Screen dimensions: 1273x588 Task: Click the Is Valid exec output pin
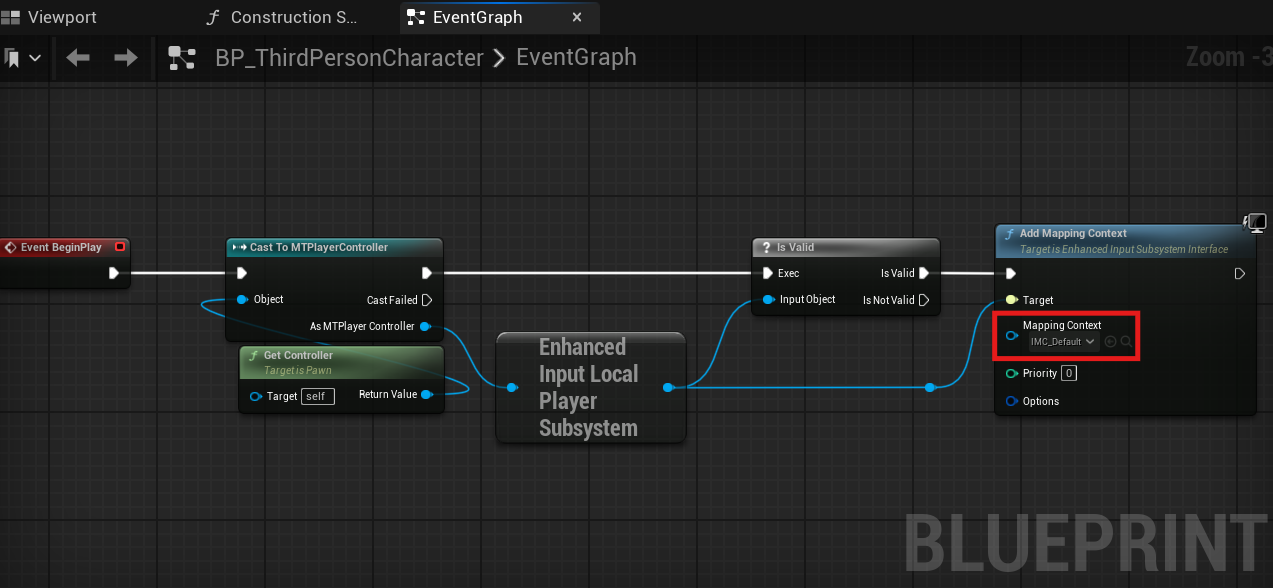923,273
